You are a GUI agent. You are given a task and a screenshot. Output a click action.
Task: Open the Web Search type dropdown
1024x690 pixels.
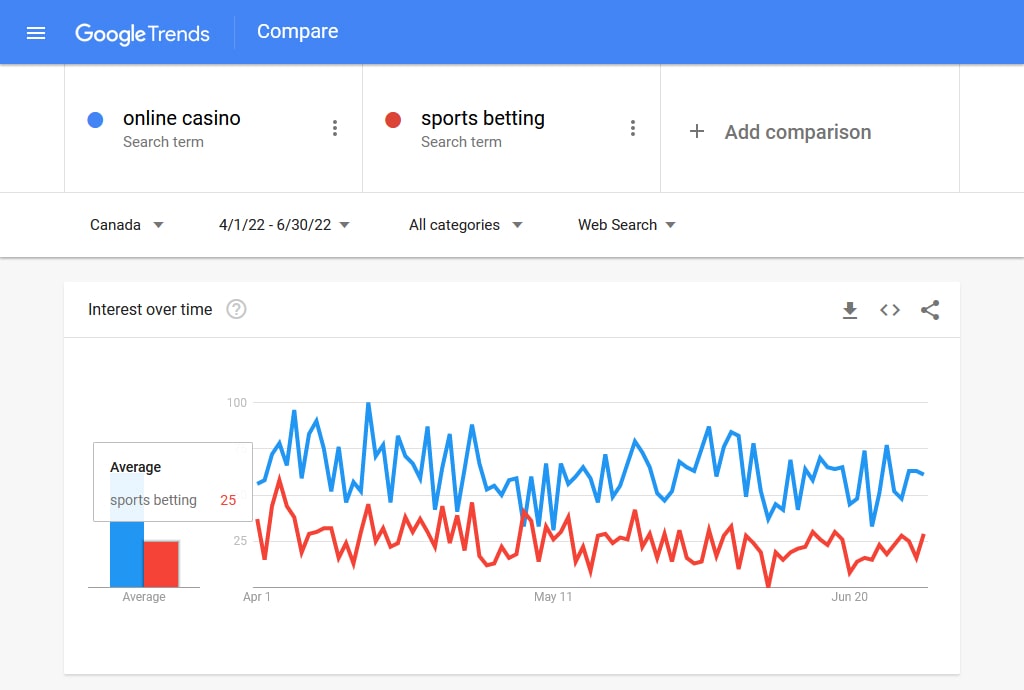click(626, 225)
